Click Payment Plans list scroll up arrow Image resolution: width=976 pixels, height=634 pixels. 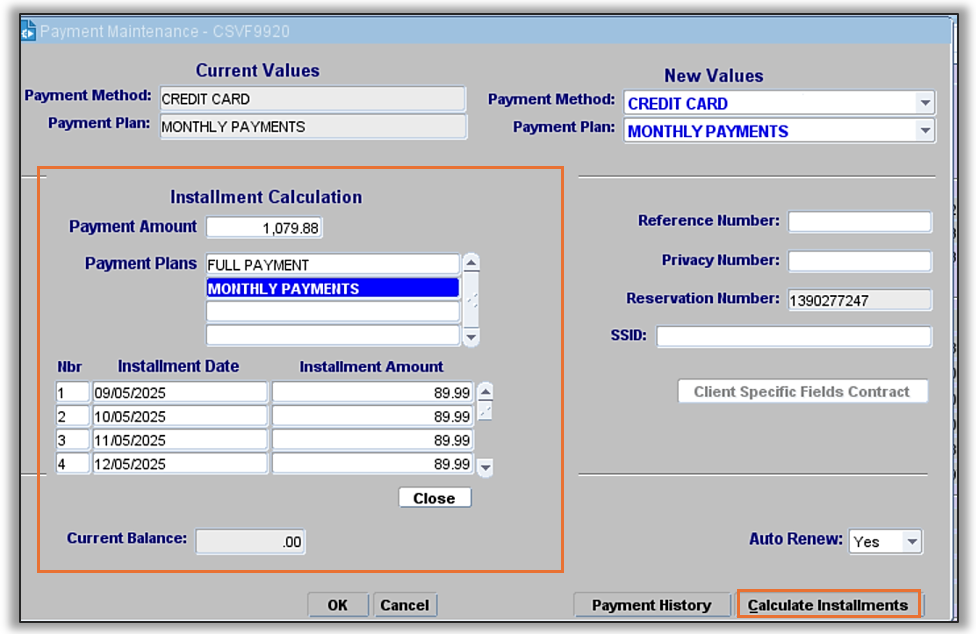click(472, 263)
